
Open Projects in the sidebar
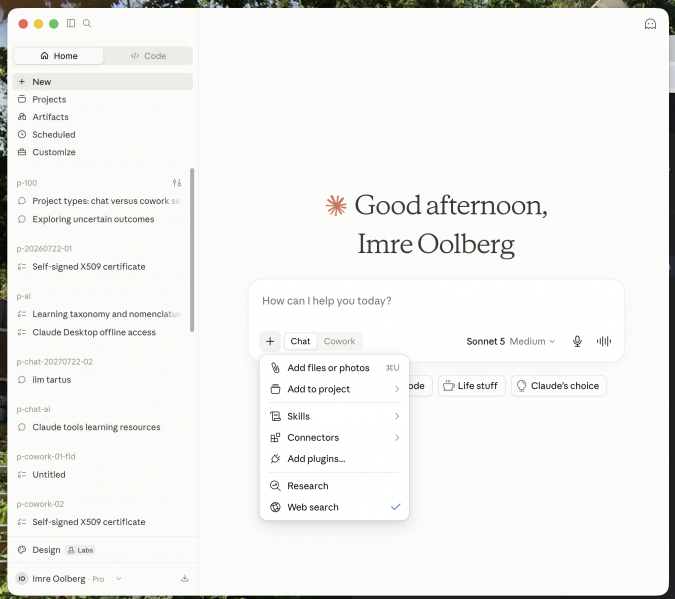click(103, 99)
